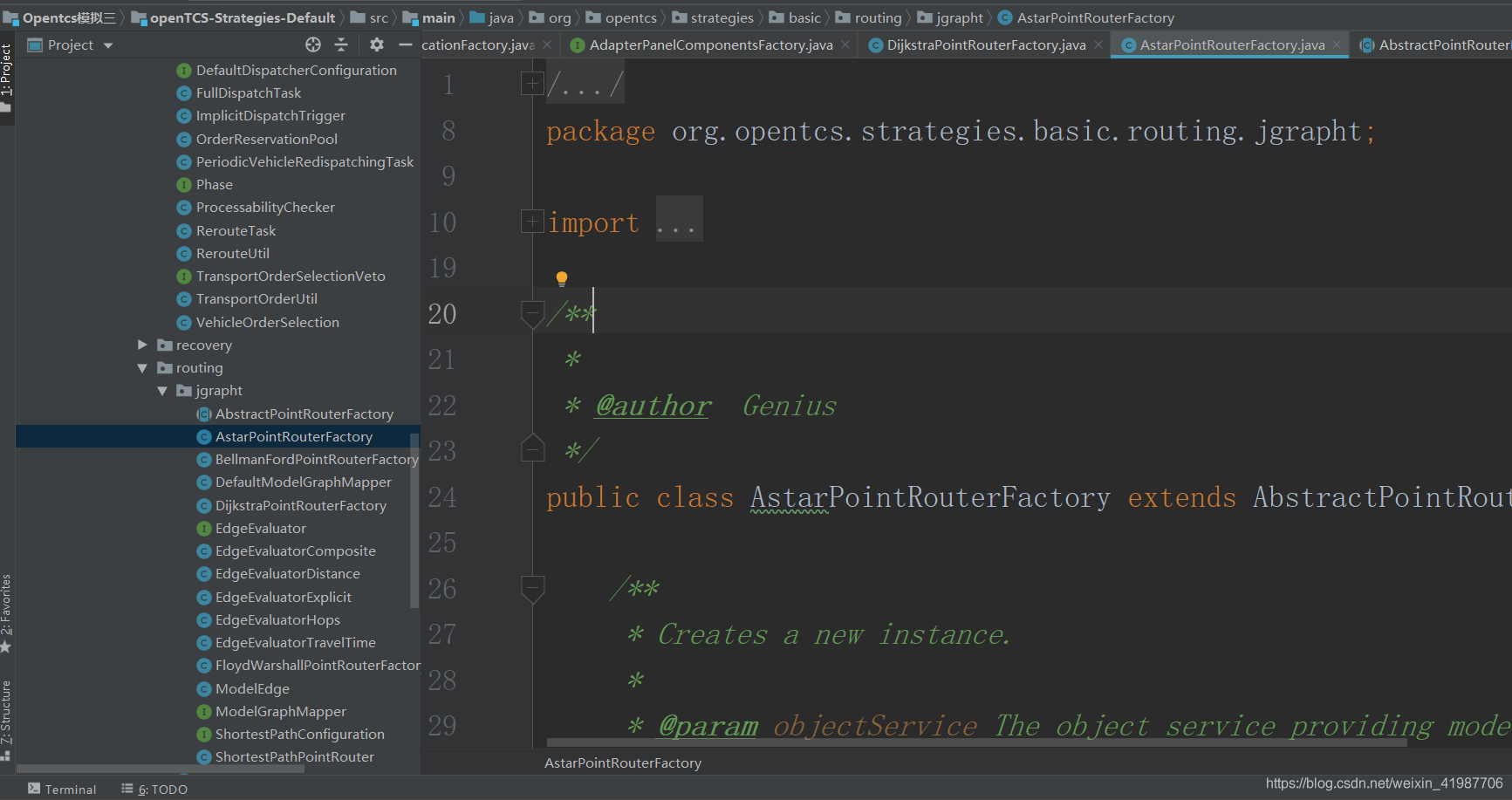This screenshot has width=1512, height=800.
Task: Collapse the routing folder
Action: pyautogui.click(x=143, y=368)
